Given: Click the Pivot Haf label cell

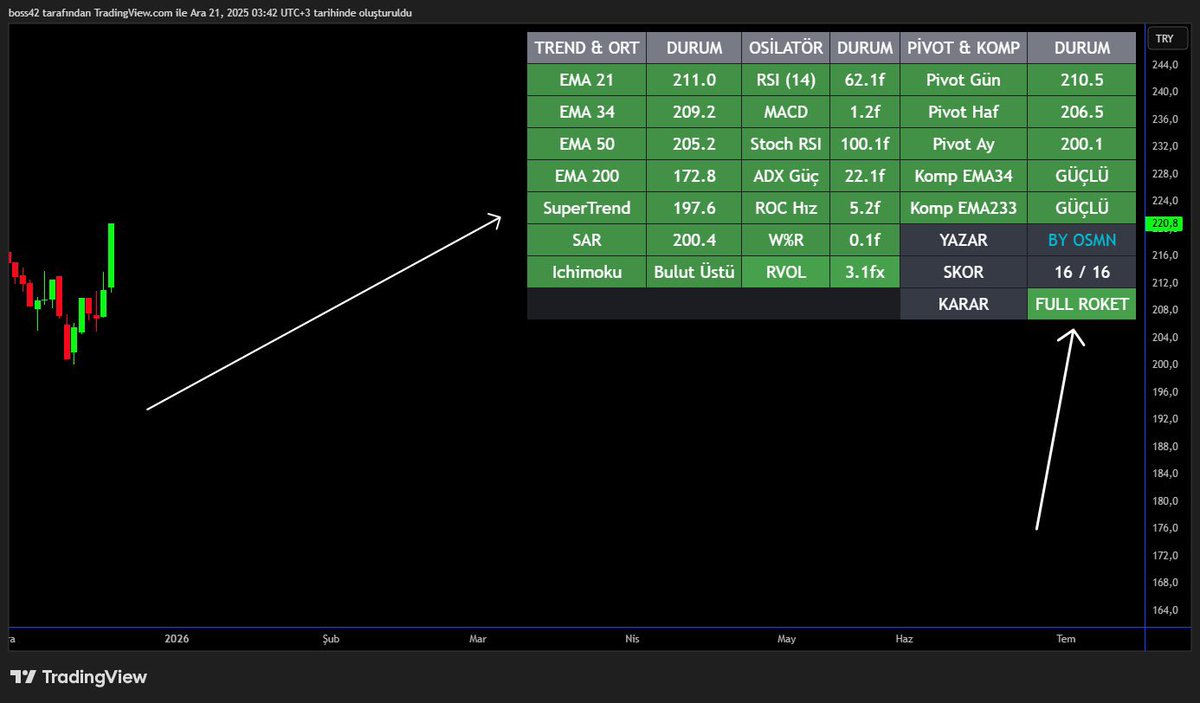Looking at the screenshot, I should coord(963,112).
